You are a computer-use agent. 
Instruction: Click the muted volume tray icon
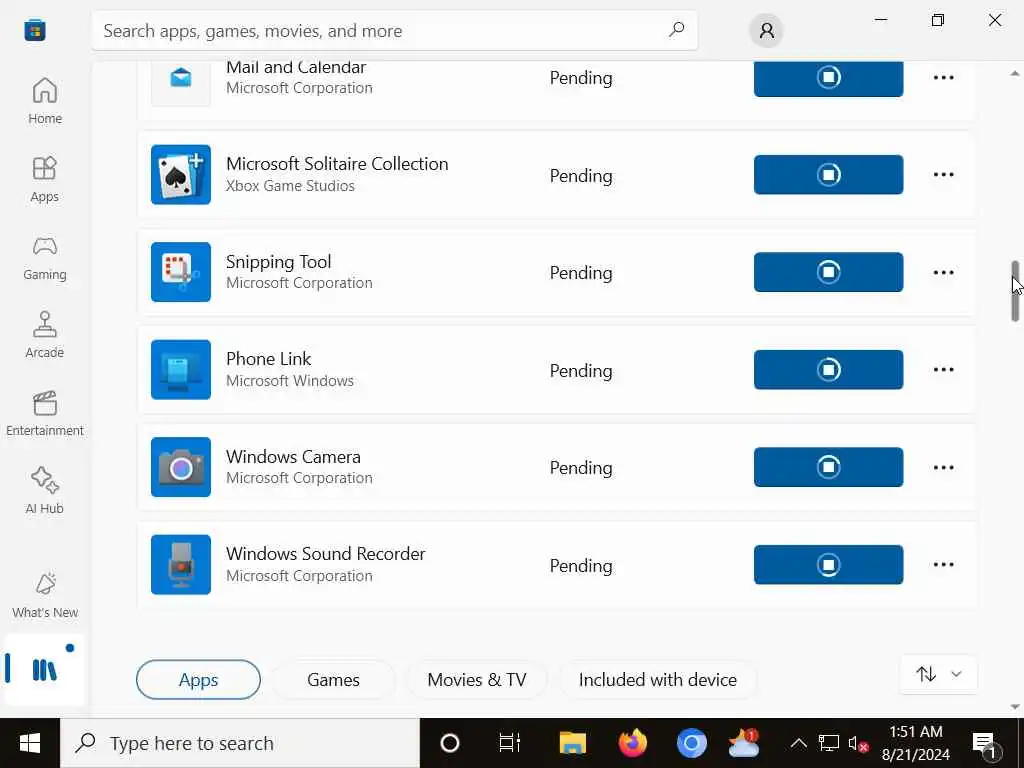[x=857, y=743]
